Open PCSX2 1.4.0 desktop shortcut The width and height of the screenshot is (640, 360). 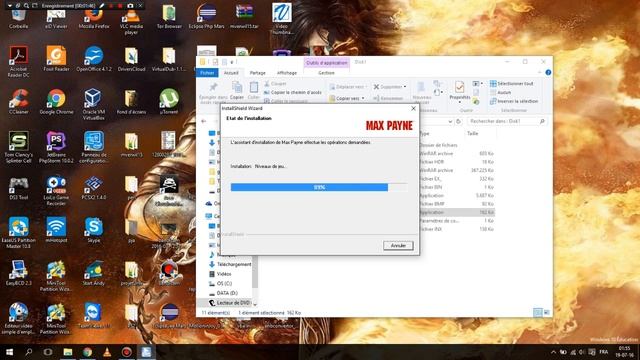tap(94, 188)
